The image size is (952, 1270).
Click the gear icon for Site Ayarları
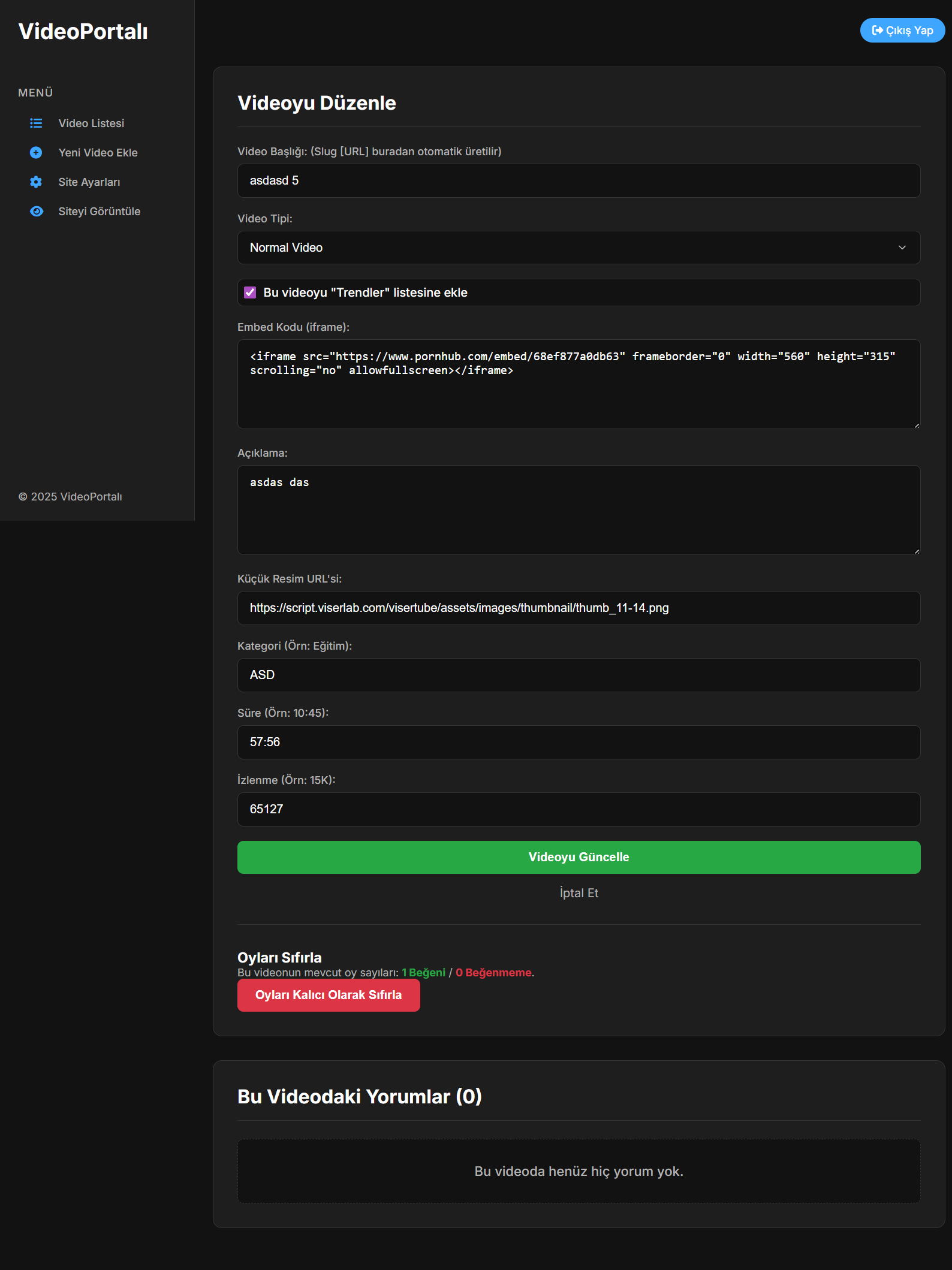(x=36, y=182)
